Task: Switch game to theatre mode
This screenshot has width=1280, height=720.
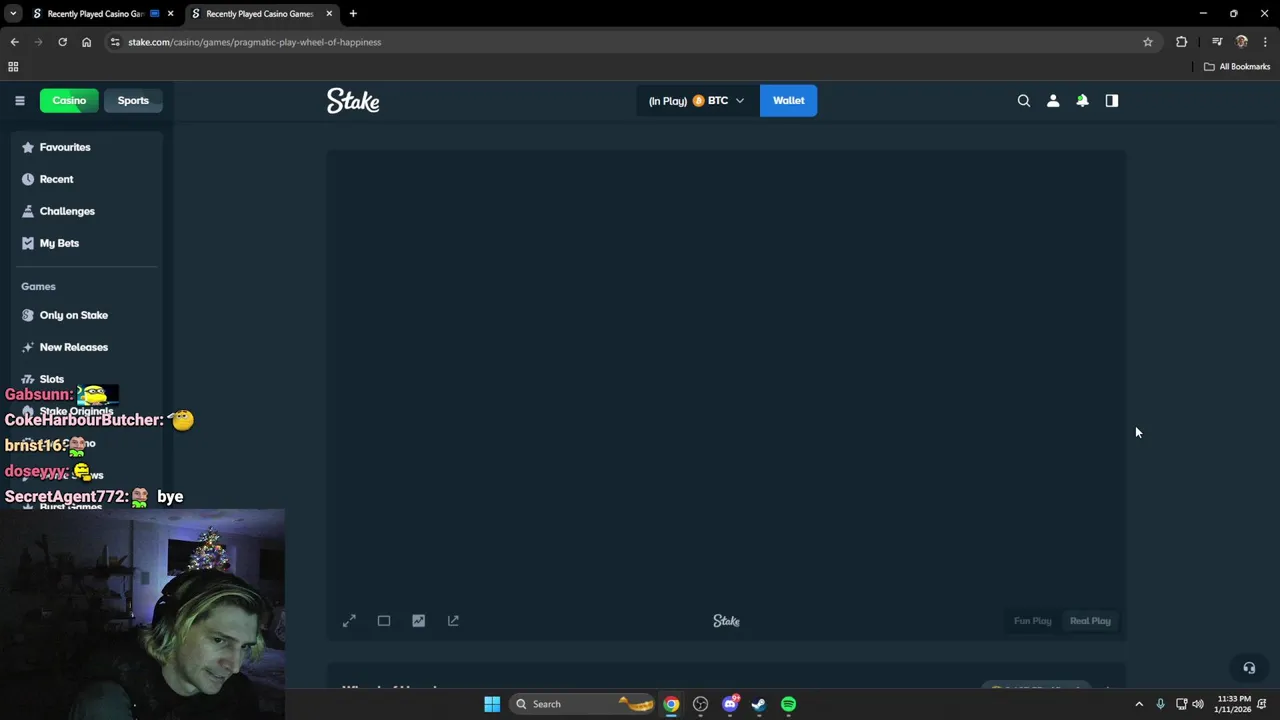Action: pos(384,621)
